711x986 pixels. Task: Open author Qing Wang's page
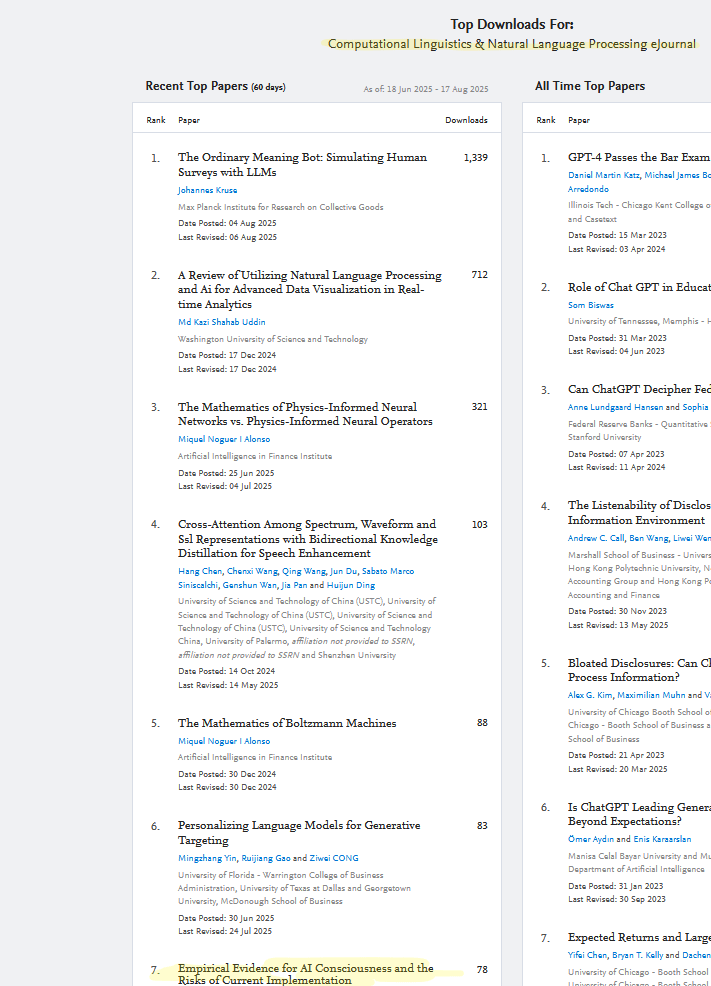(x=304, y=571)
